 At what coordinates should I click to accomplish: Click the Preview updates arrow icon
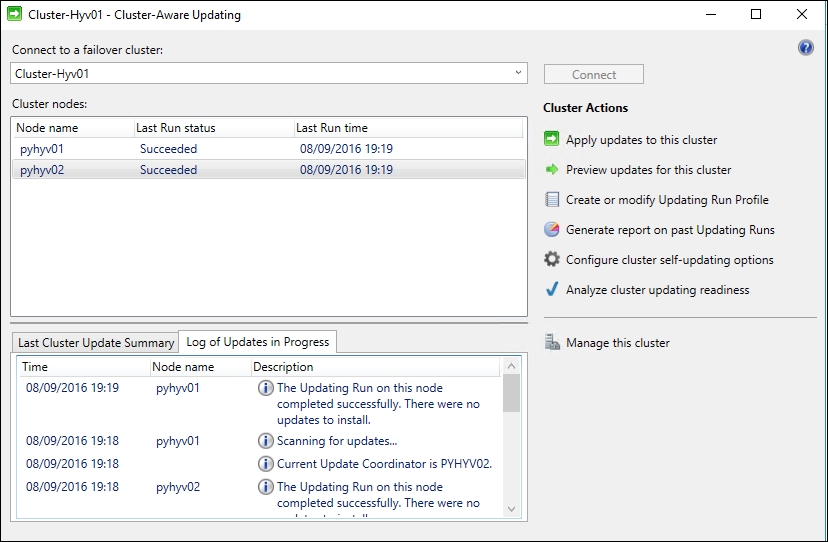552,169
